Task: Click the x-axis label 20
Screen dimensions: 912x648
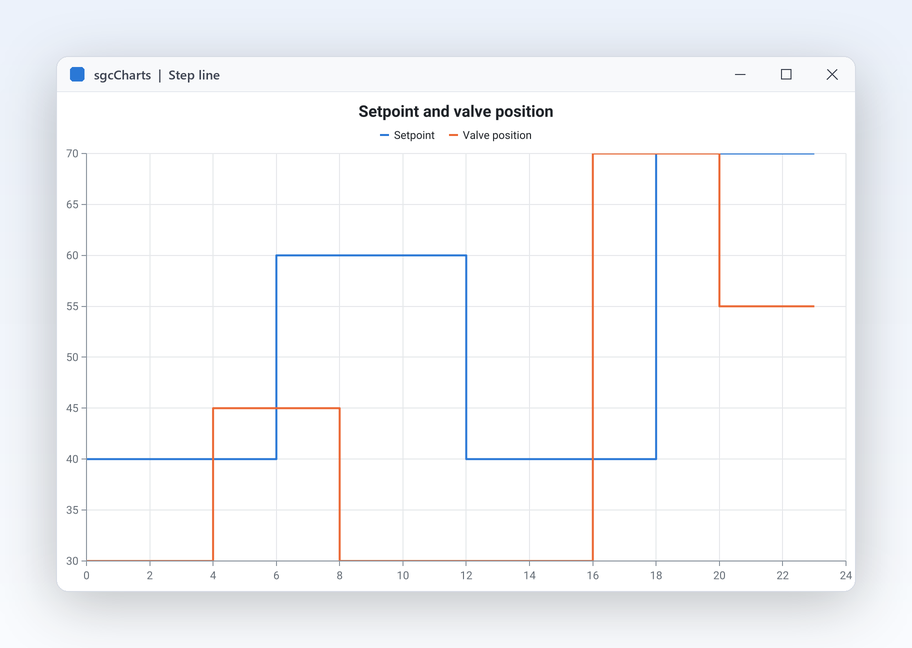Action: point(719,575)
